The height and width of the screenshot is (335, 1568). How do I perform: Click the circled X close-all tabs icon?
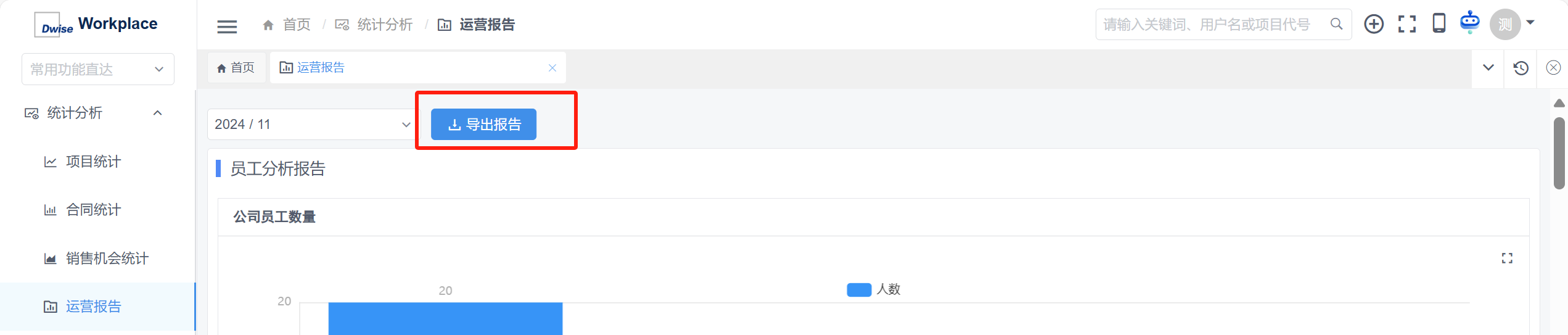pyautogui.click(x=1554, y=68)
